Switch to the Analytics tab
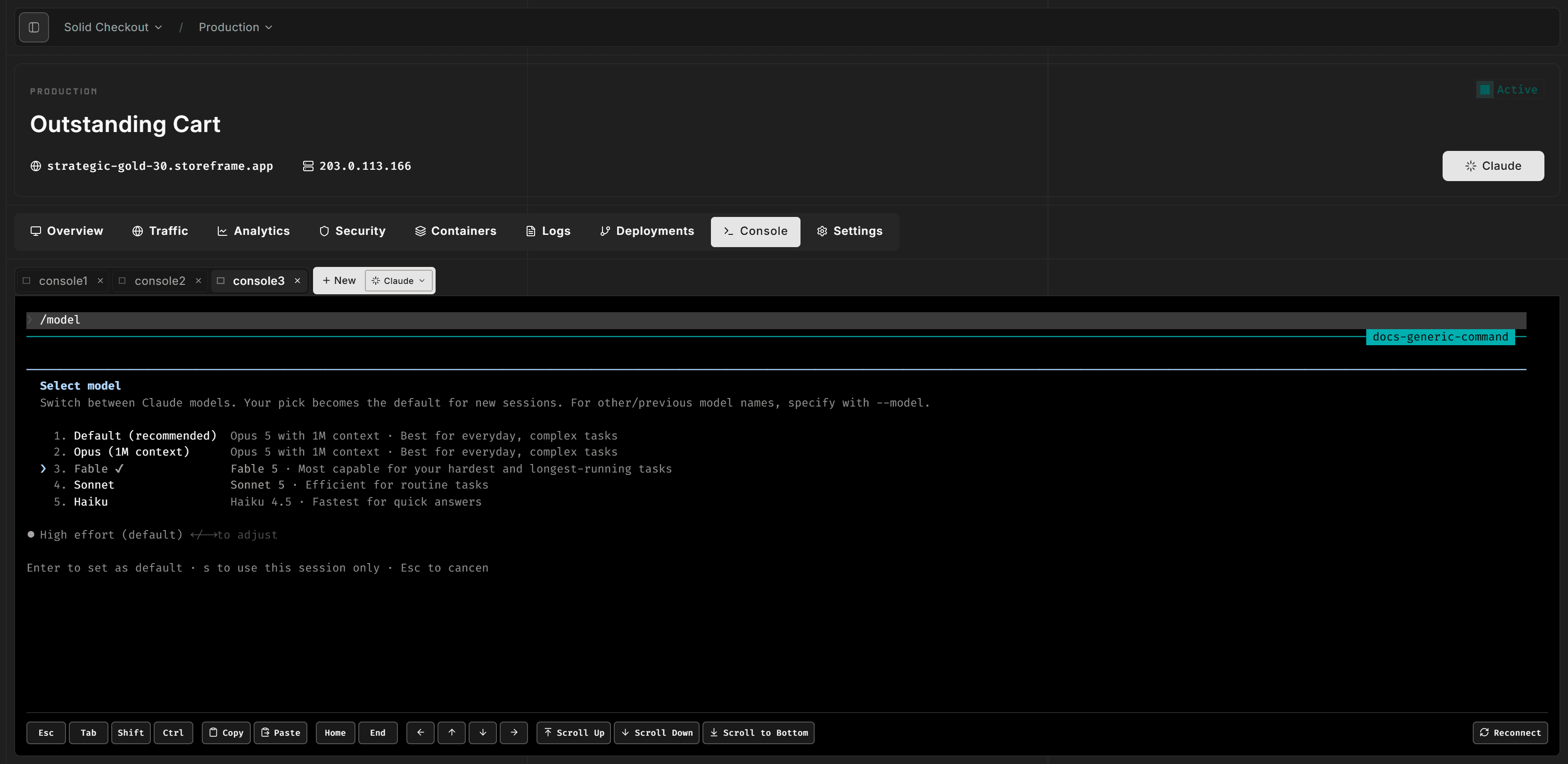 pyautogui.click(x=253, y=232)
